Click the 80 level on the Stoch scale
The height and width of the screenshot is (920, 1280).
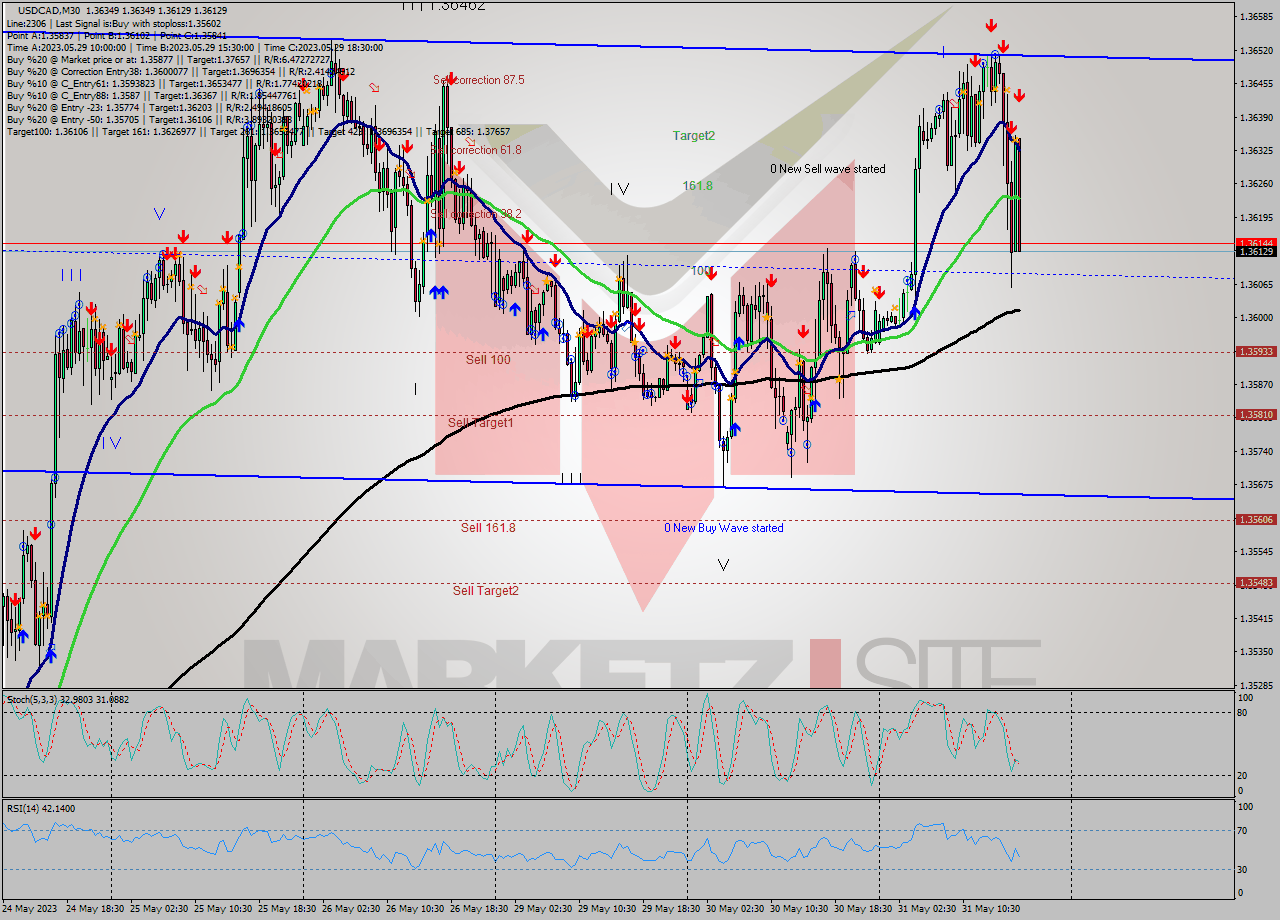click(1243, 712)
